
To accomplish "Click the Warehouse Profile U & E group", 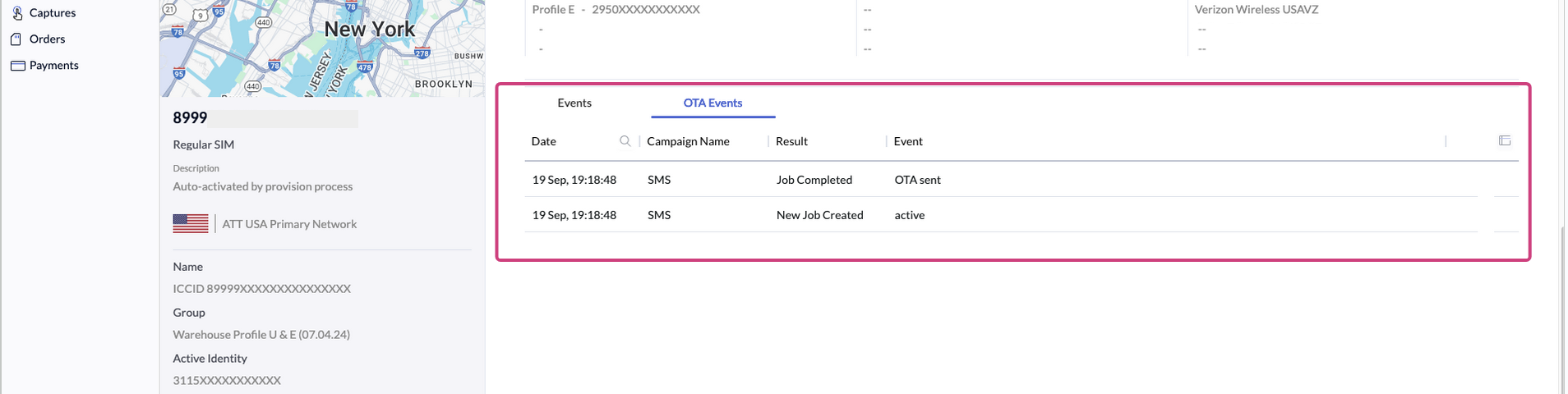I will [x=261, y=335].
